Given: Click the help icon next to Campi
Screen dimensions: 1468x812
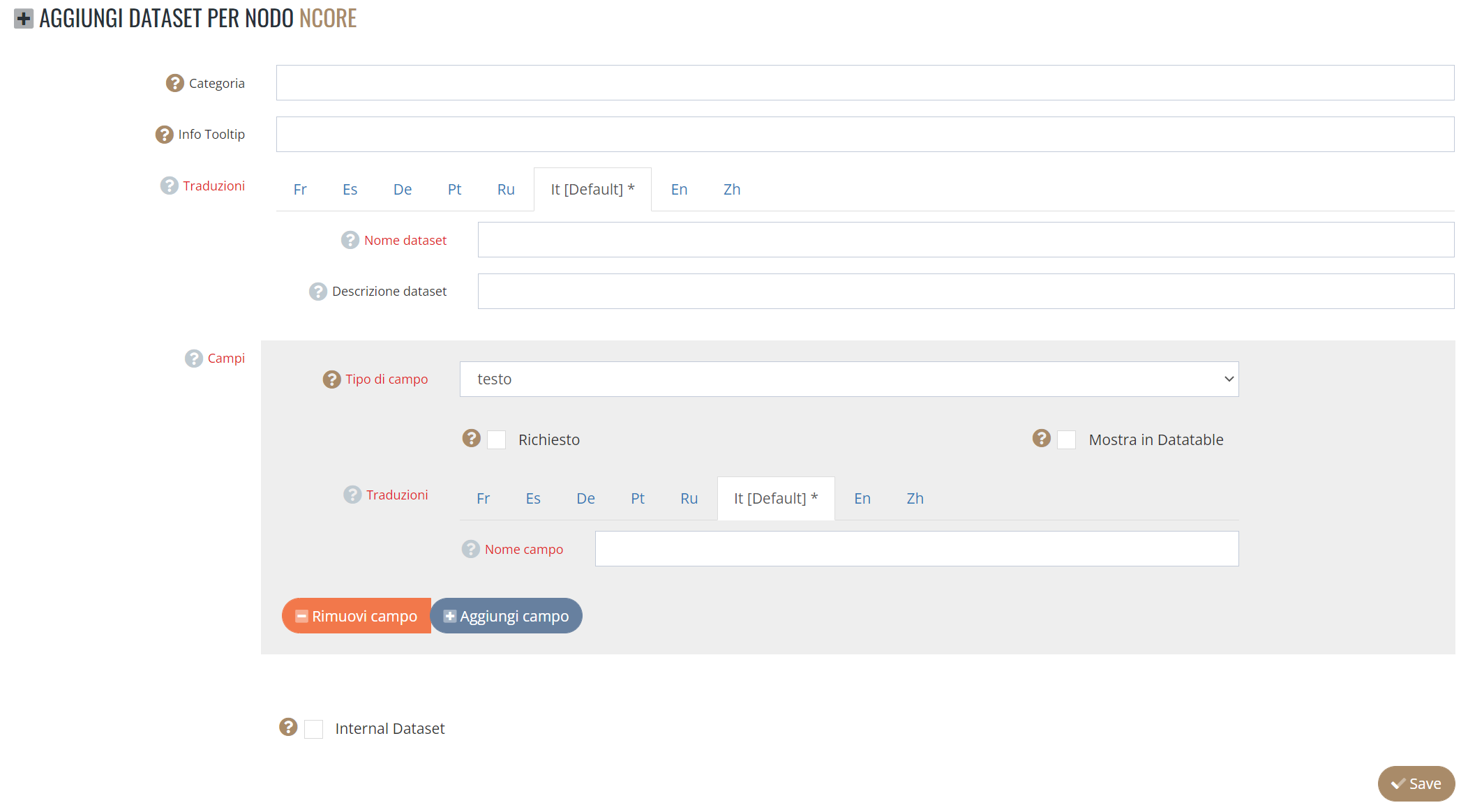Looking at the screenshot, I should click(x=194, y=359).
